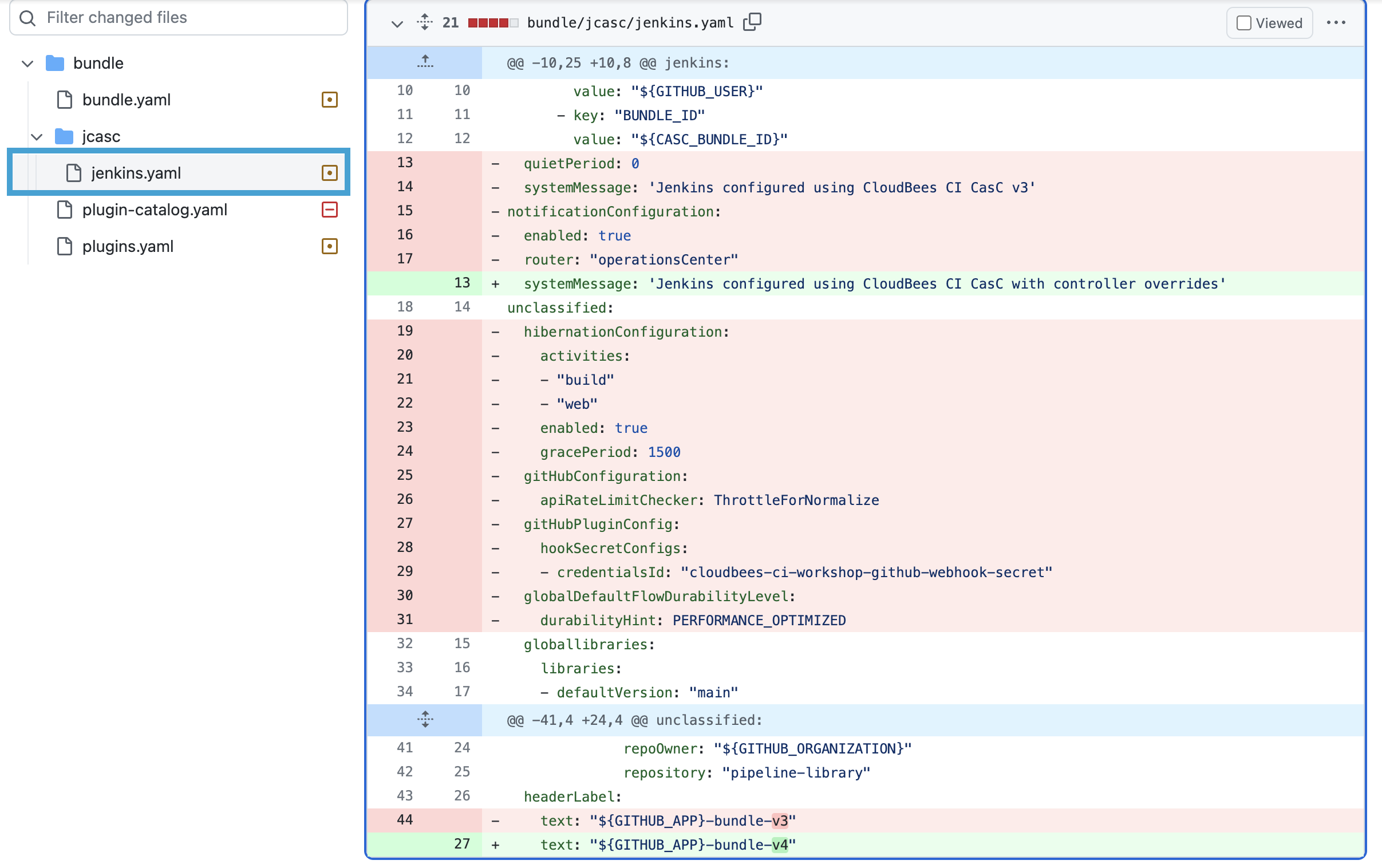This screenshot has width=1382, height=868.
Task: Select plugins.yaml in the file tree
Action: pyautogui.click(x=128, y=246)
